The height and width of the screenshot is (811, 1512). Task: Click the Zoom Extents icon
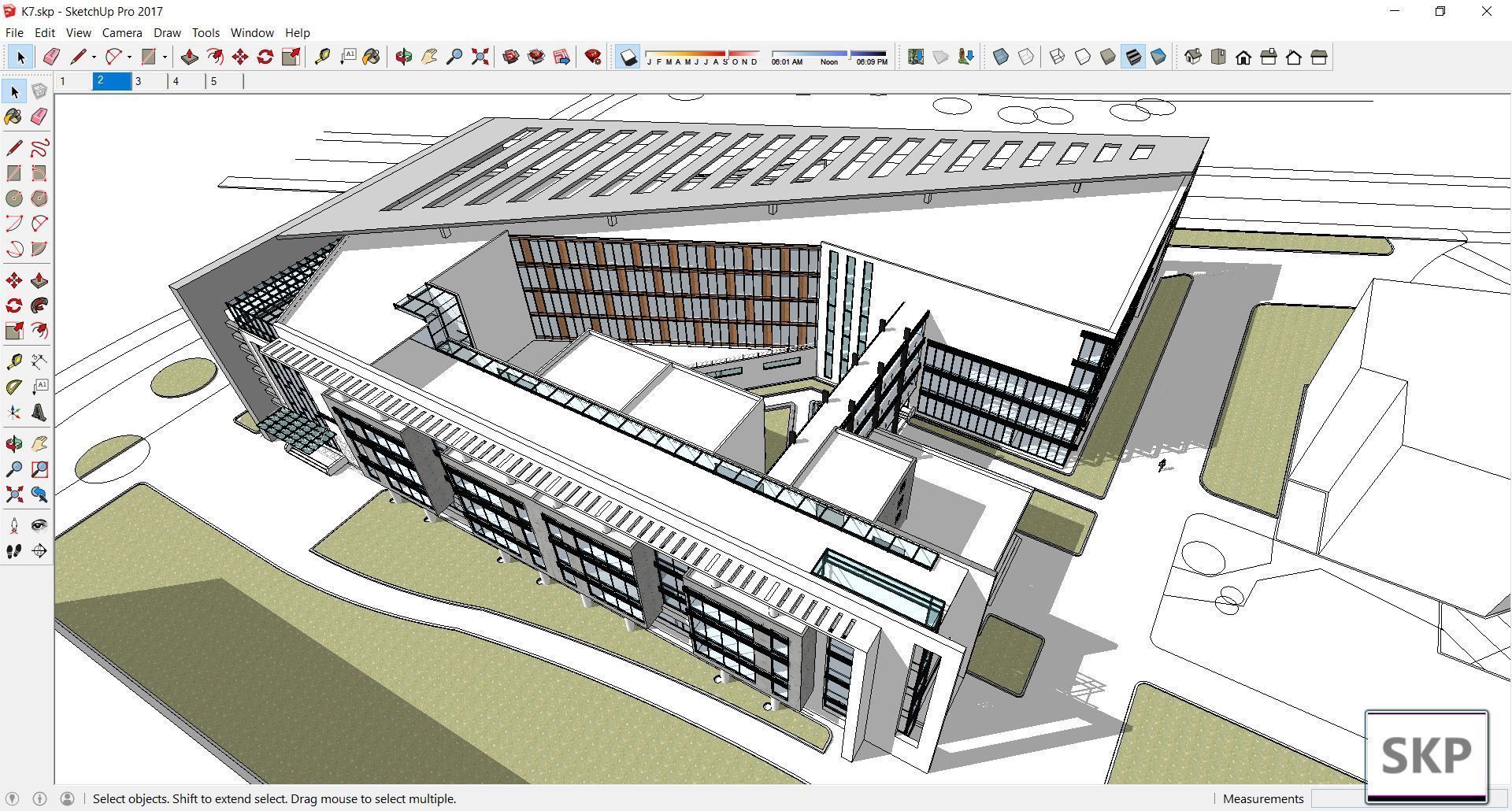[480, 57]
